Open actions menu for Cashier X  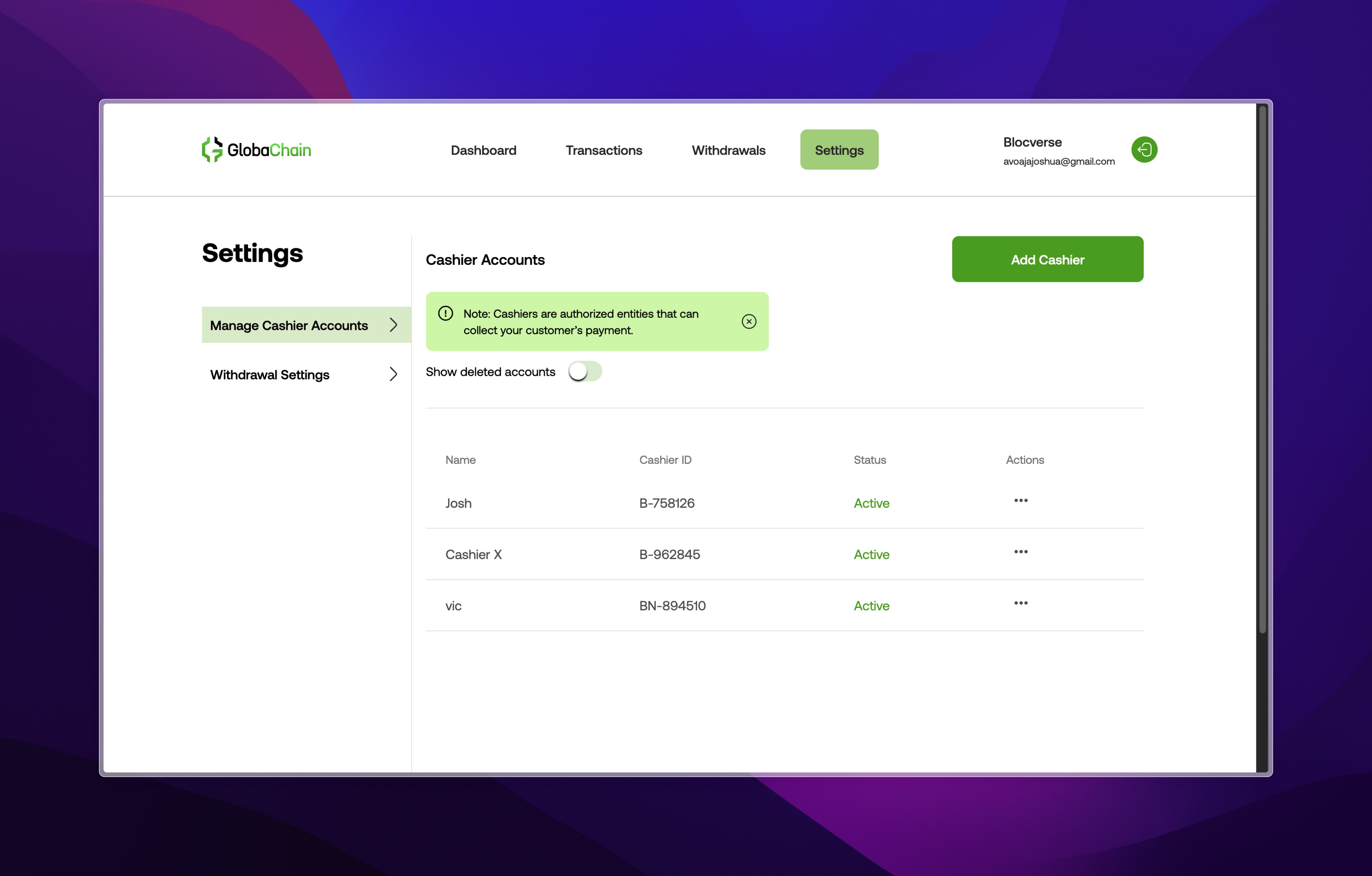pyautogui.click(x=1020, y=552)
